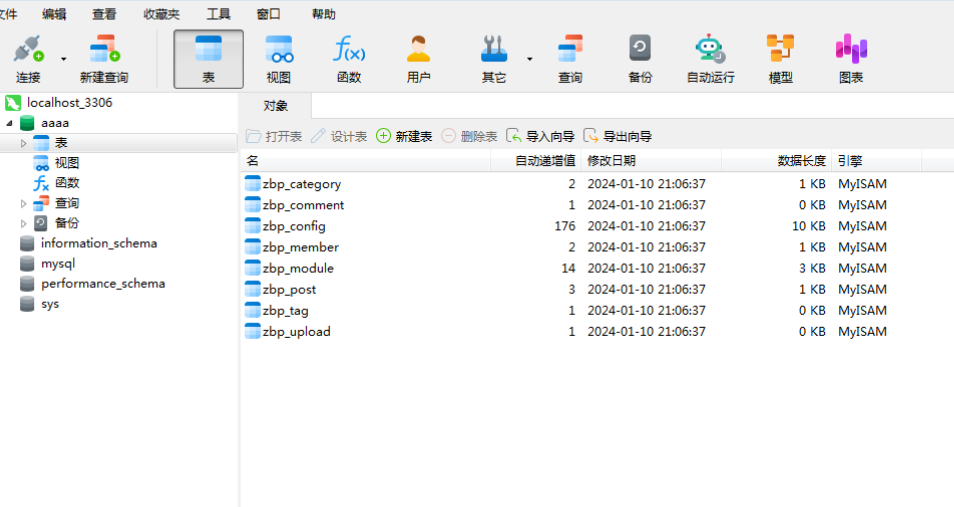Click the table icon beside zbp_config
Screen dimensions: 954x507
[x=252, y=226]
